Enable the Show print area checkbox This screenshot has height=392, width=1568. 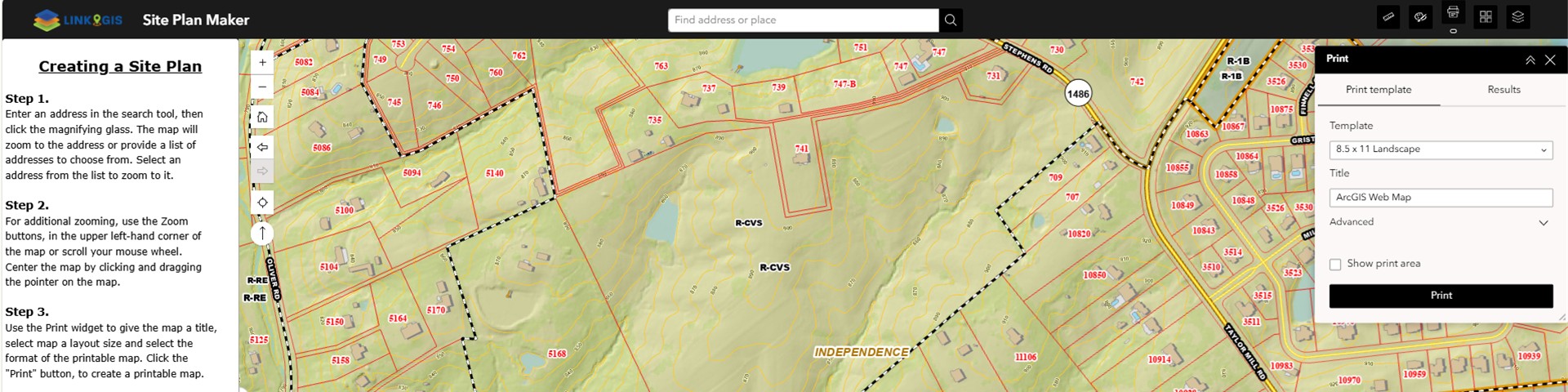pos(1335,264)
